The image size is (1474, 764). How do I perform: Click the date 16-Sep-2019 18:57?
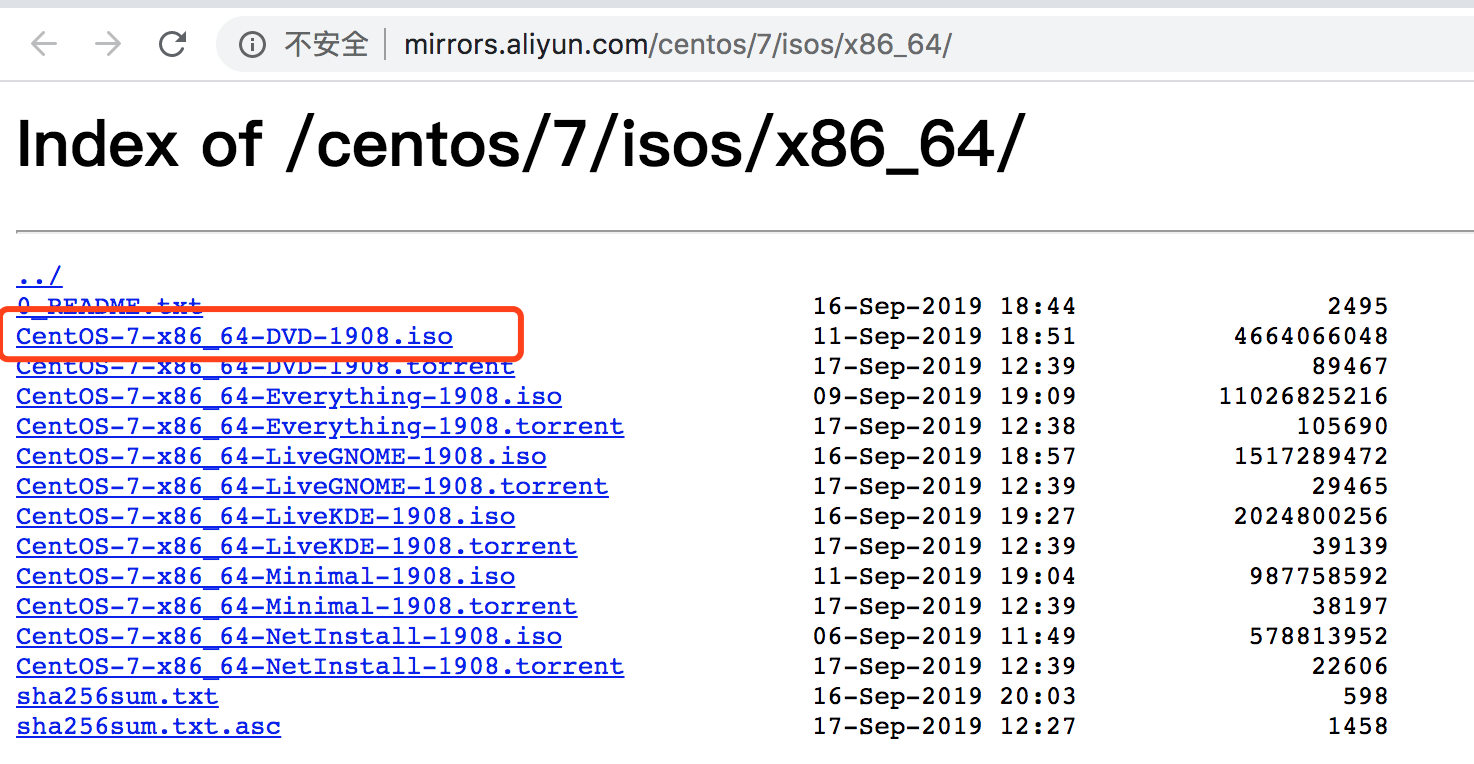point(944,456)
